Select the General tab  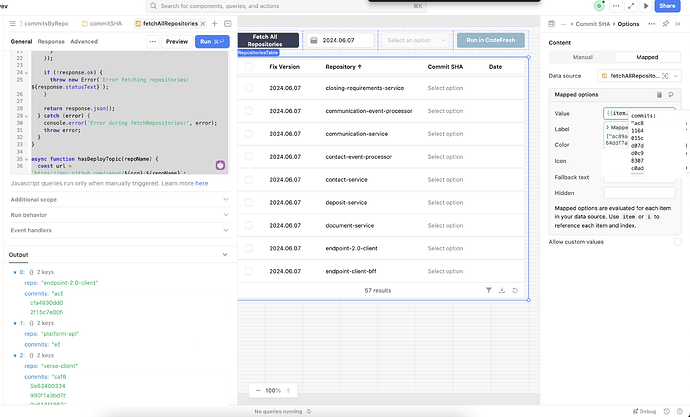(21, 42)
